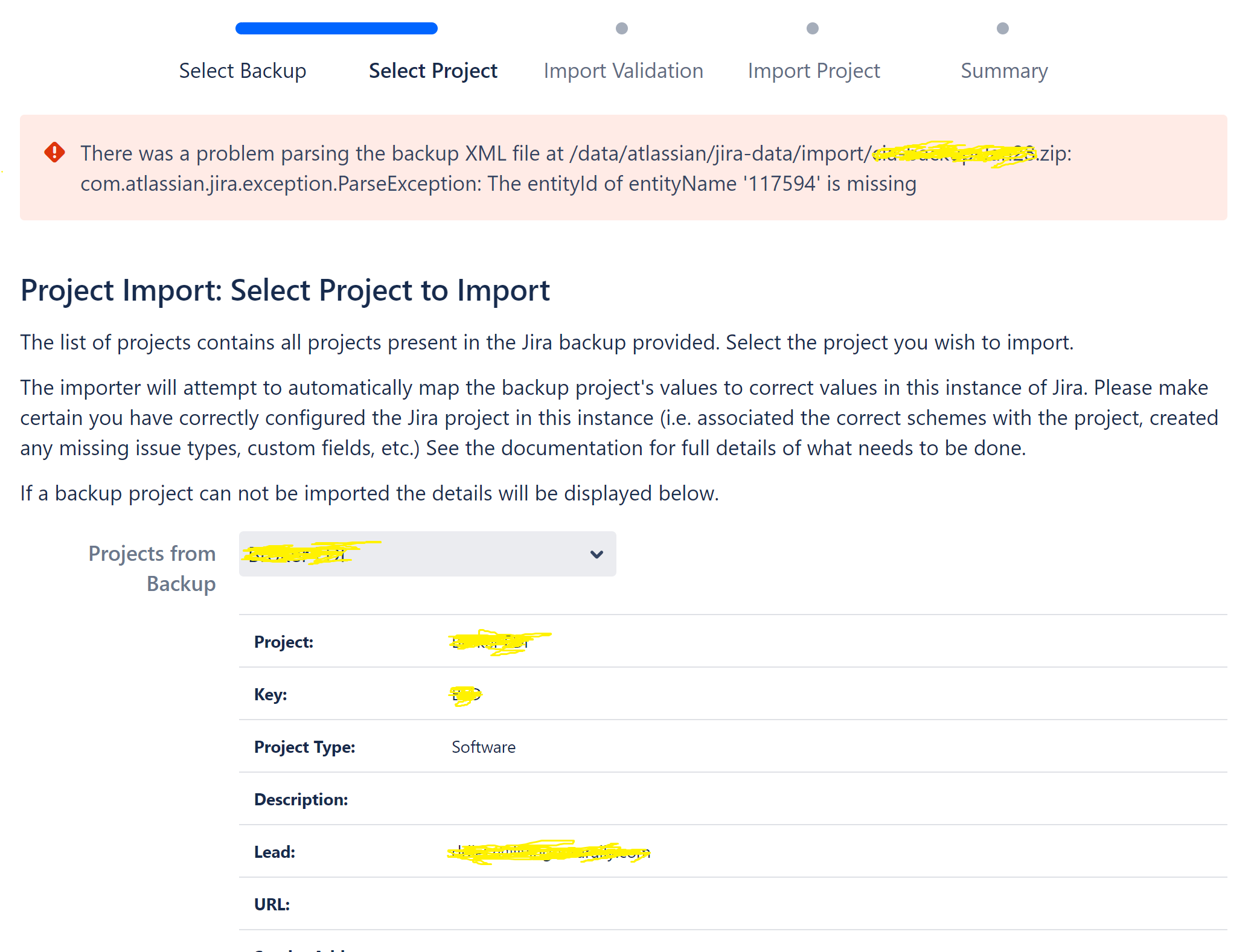Image resolution: width=1257 pixels, height=952 pixels.
Task: Click the Summary step dot
Action: (1002, 28)
